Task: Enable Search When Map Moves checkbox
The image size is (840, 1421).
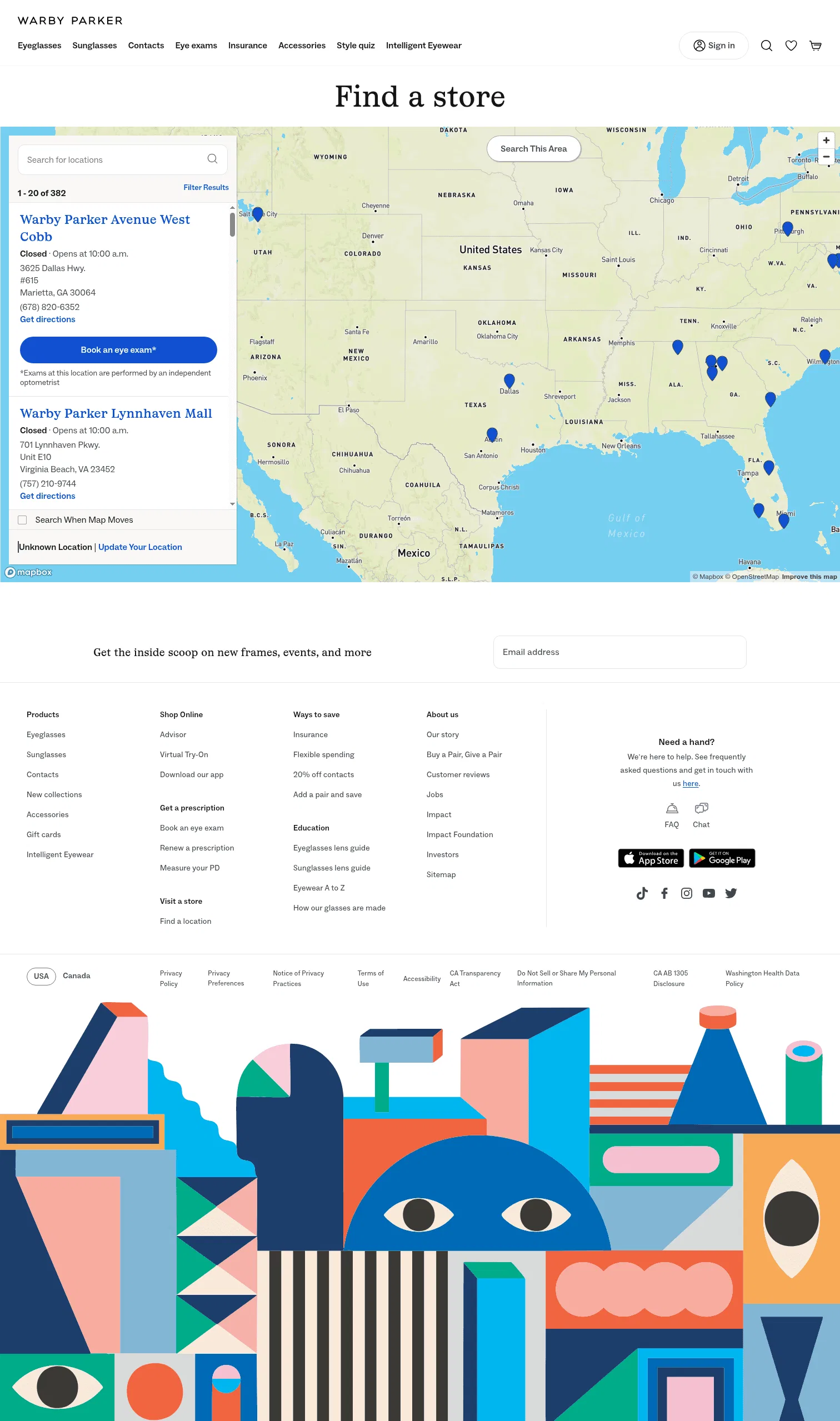Action: (23, 520)
